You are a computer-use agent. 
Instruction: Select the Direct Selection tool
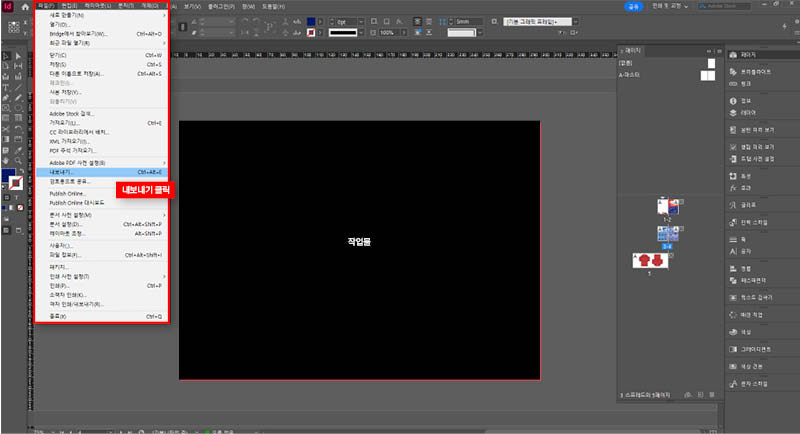[18, 56]
